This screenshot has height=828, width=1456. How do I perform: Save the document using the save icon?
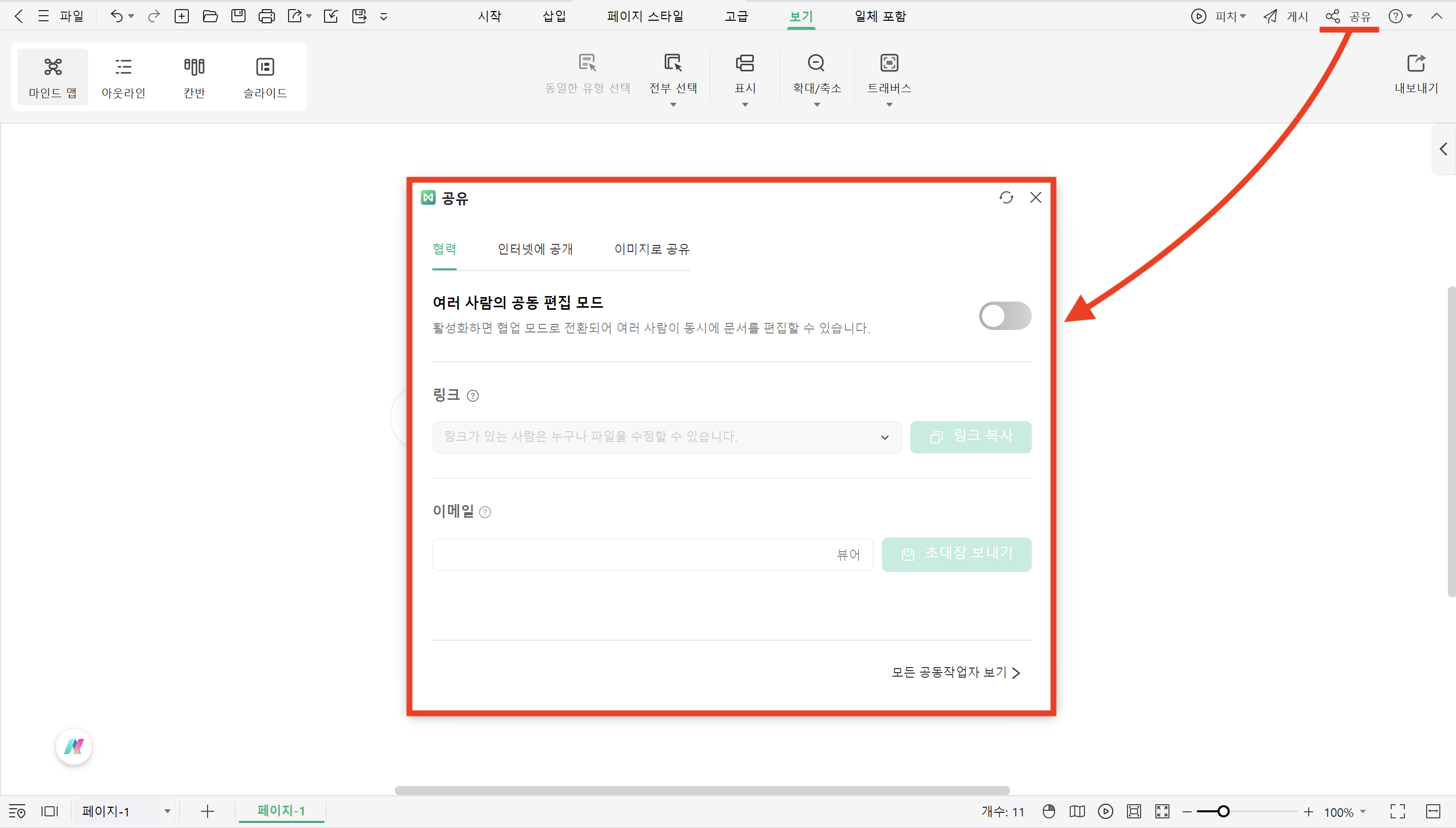coord(238,16)
